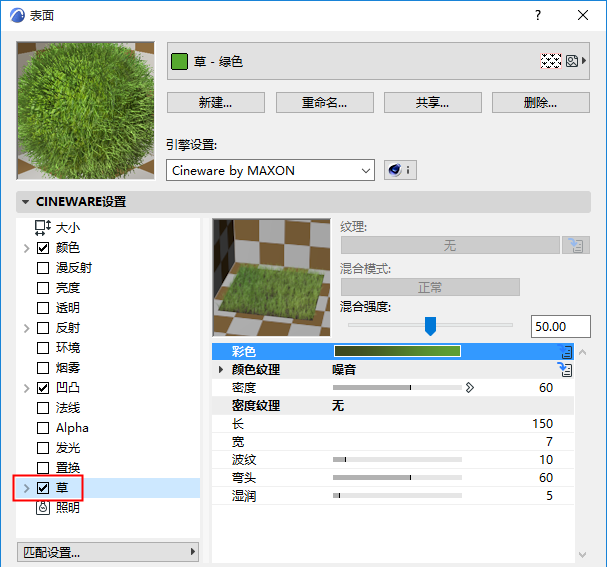Click the help question mark button
Viewport: 607px width, 567px height.
pyautogui.click(x=538, y=15)
